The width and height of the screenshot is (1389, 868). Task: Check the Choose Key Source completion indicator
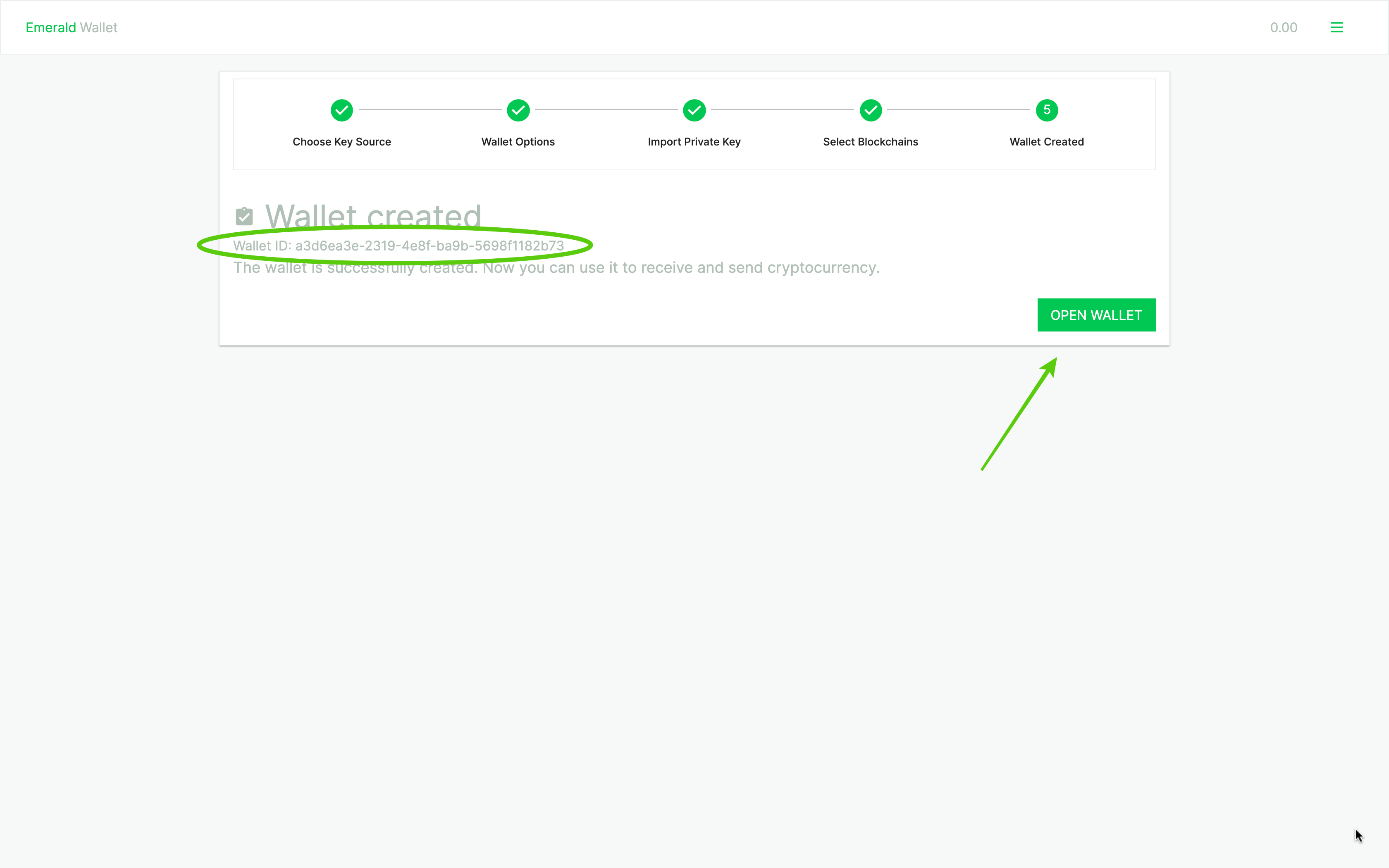[341, 109]
